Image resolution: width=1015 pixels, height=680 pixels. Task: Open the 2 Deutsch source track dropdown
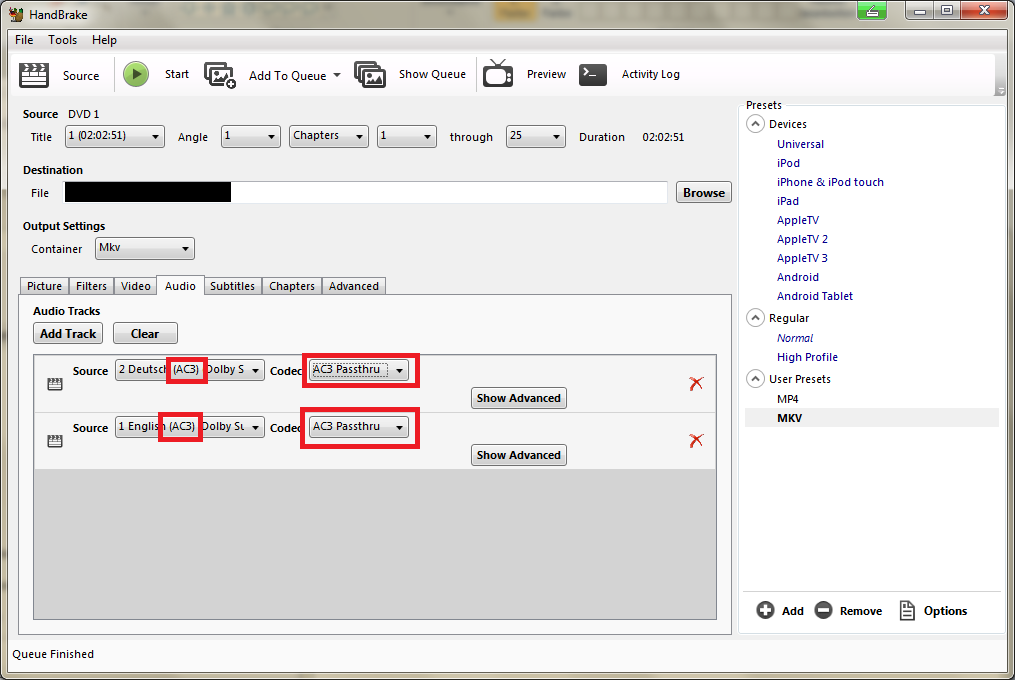pos(190,370)
